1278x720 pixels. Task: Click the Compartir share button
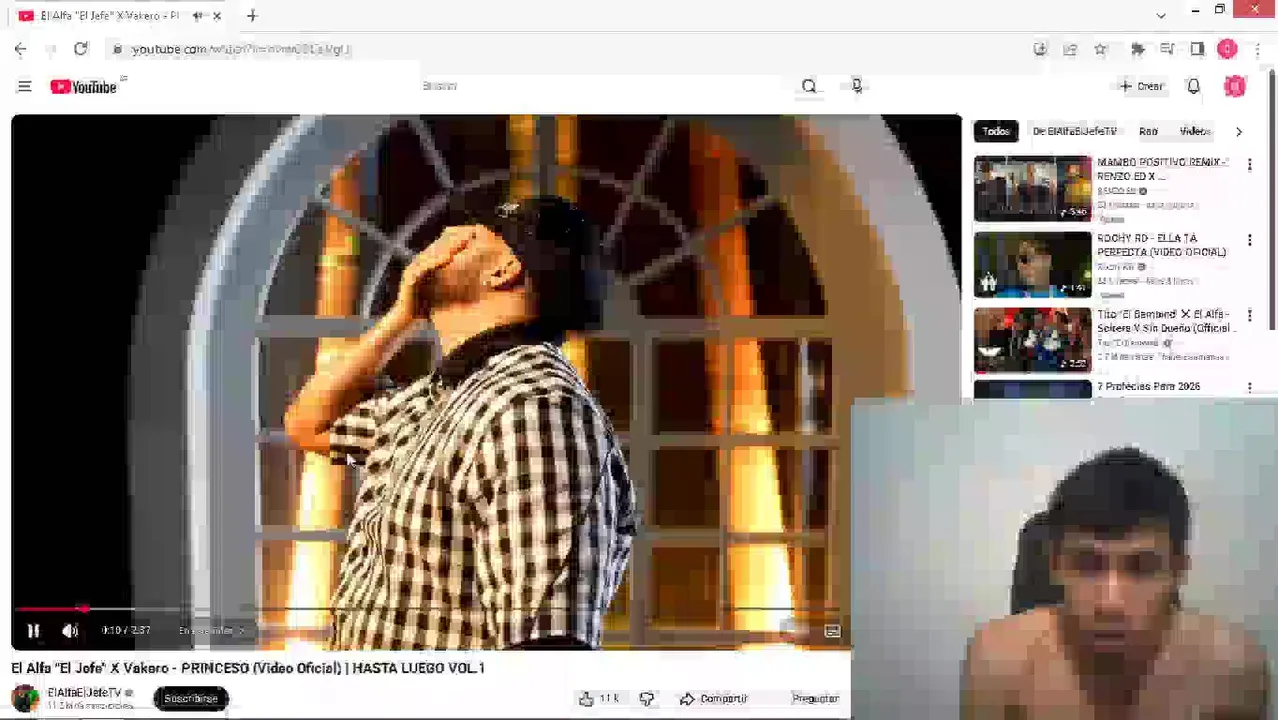(714, 698)
